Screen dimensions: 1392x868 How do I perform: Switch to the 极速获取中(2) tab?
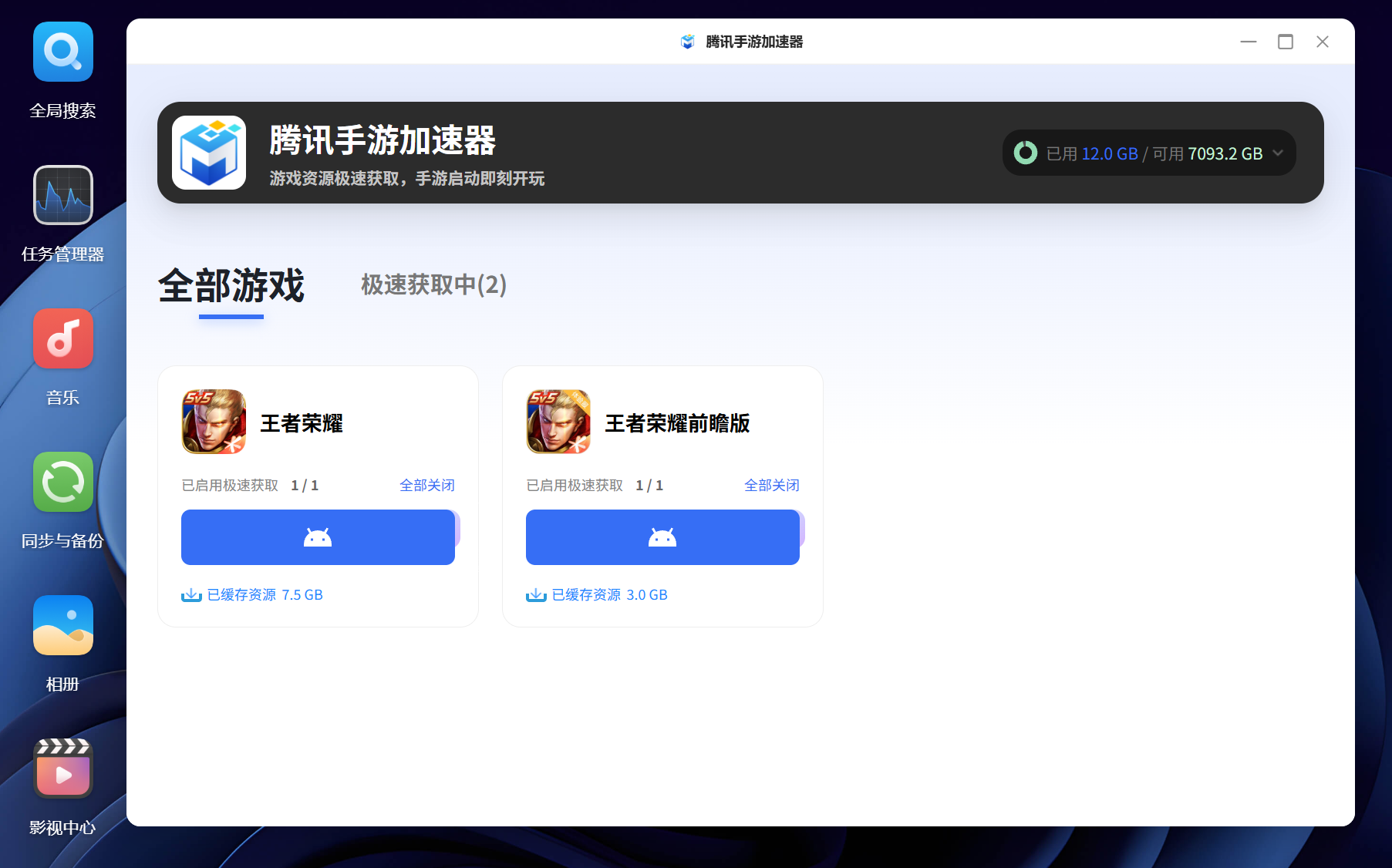[433, 285]
